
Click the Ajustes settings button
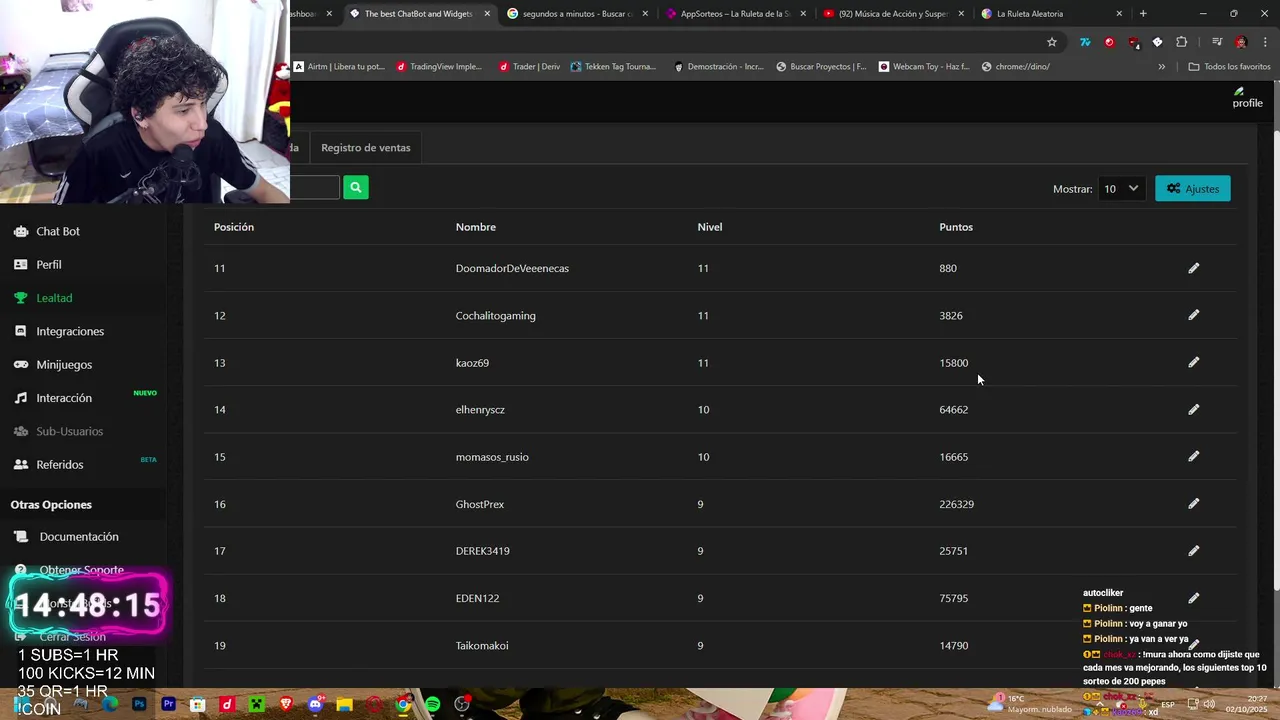(1192, 188)
